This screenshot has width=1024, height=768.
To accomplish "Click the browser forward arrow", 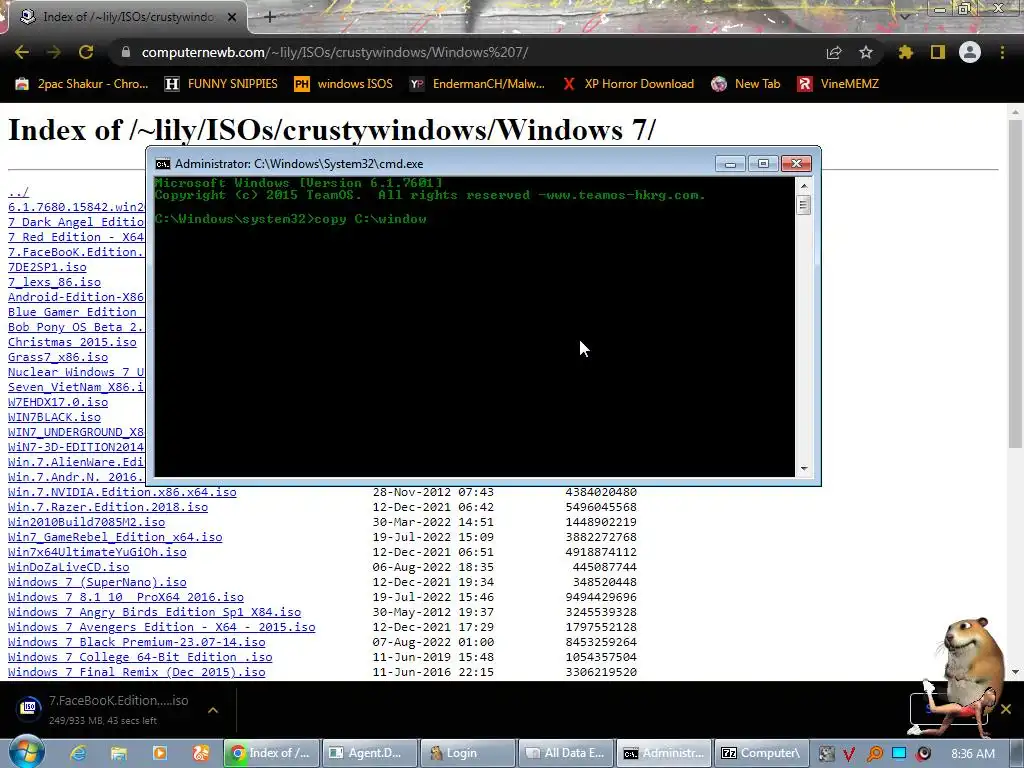I will click(54, 52).
